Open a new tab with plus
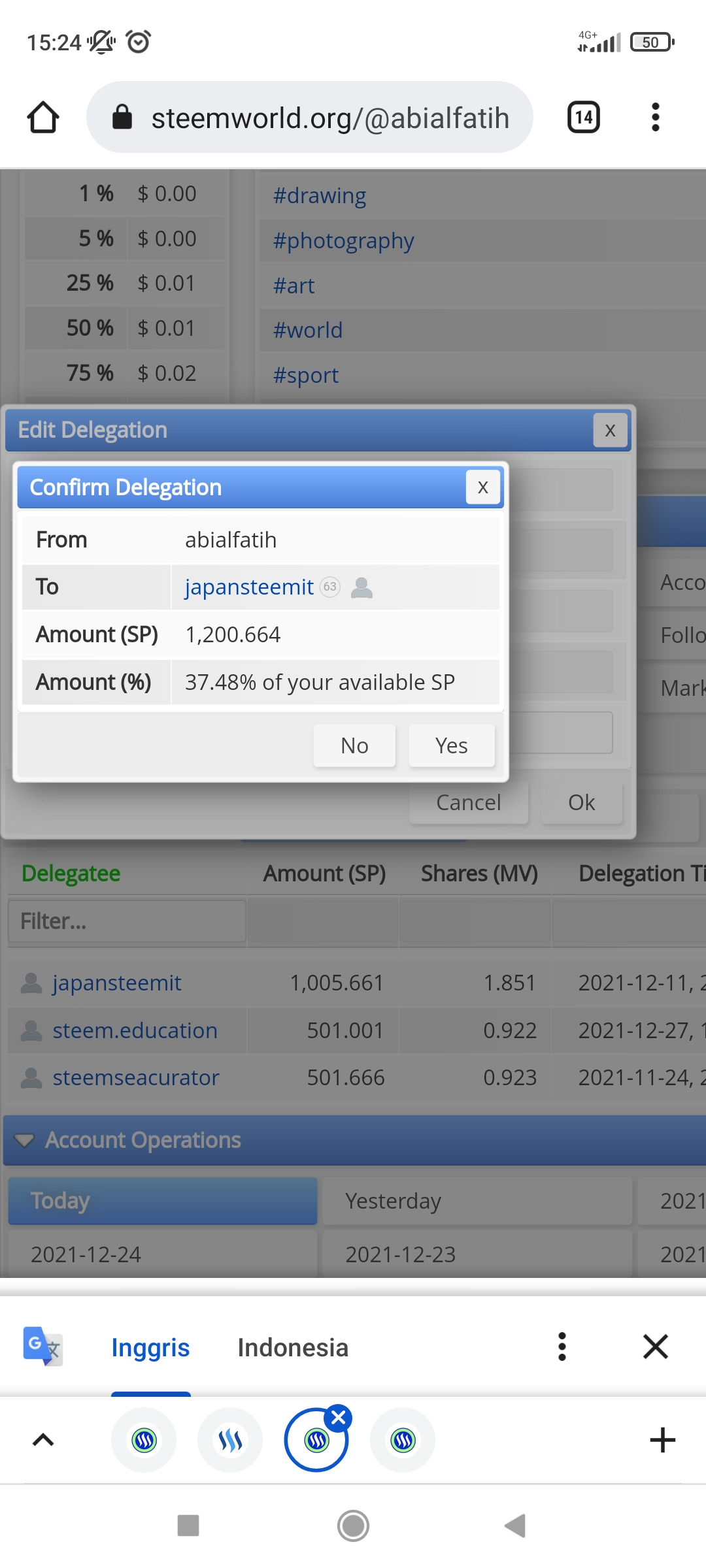The image size is (706, 1568). 662,1440
